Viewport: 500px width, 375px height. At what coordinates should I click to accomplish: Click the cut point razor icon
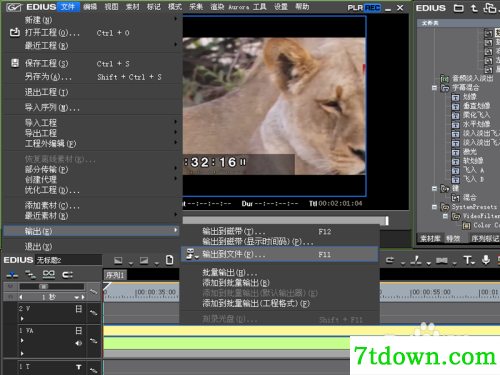(416, 260)
